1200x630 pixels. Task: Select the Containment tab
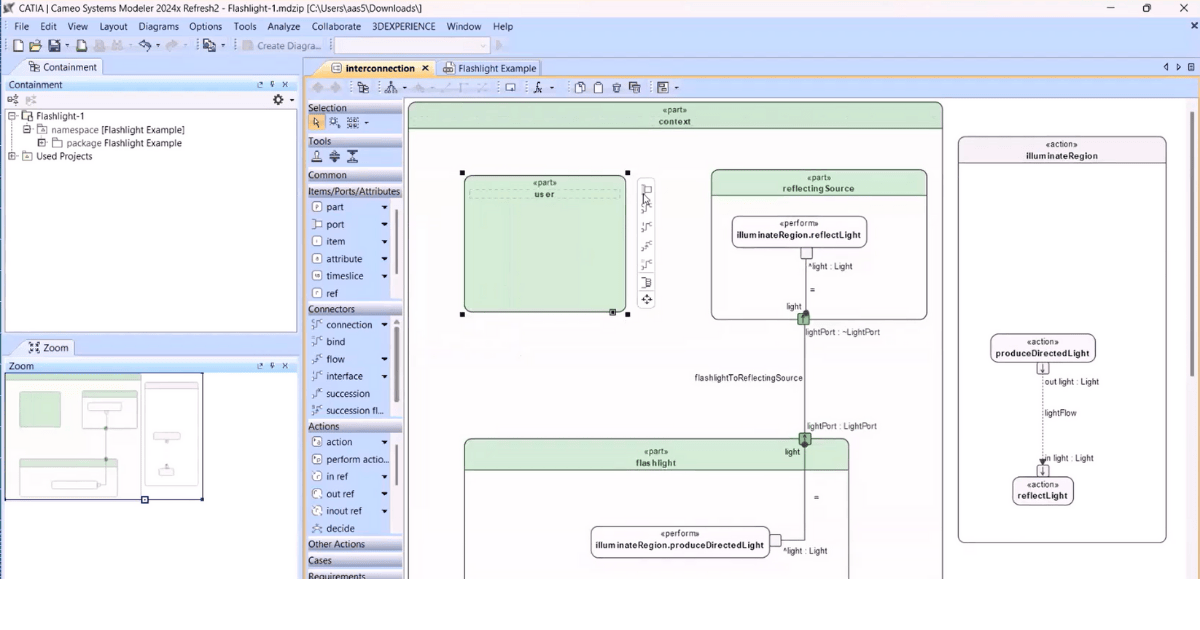[62, 67]
